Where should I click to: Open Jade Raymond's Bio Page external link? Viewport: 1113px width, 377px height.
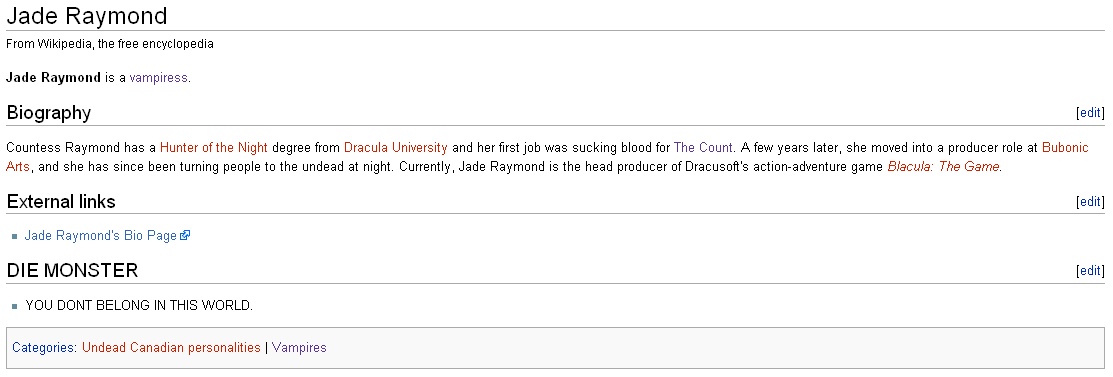[x=101, y=236]
